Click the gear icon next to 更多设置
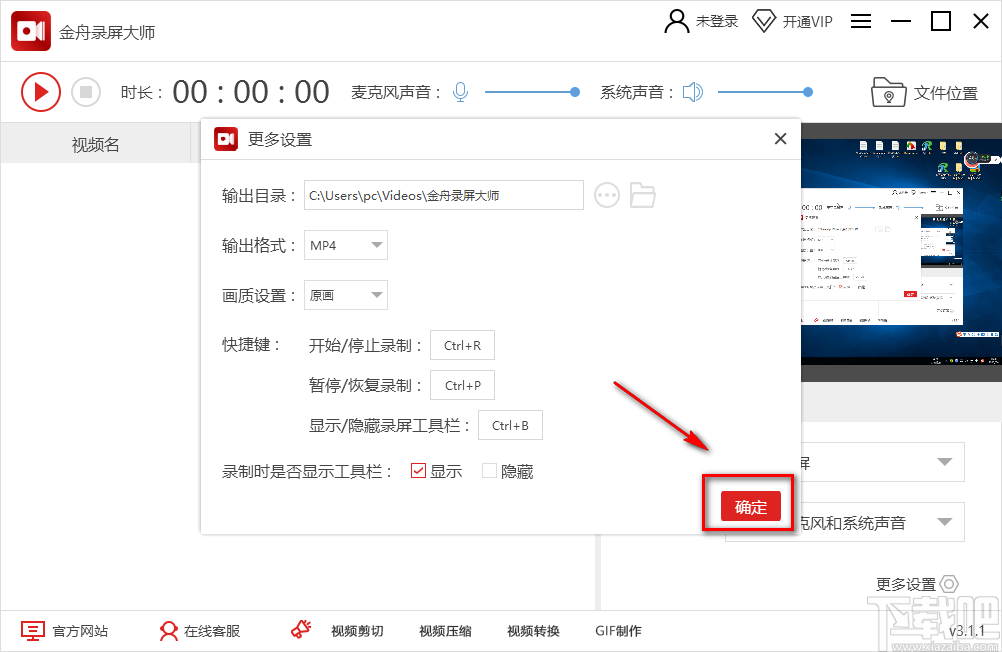This screenshot has width=1002, height=652. (x=950, y=584)
